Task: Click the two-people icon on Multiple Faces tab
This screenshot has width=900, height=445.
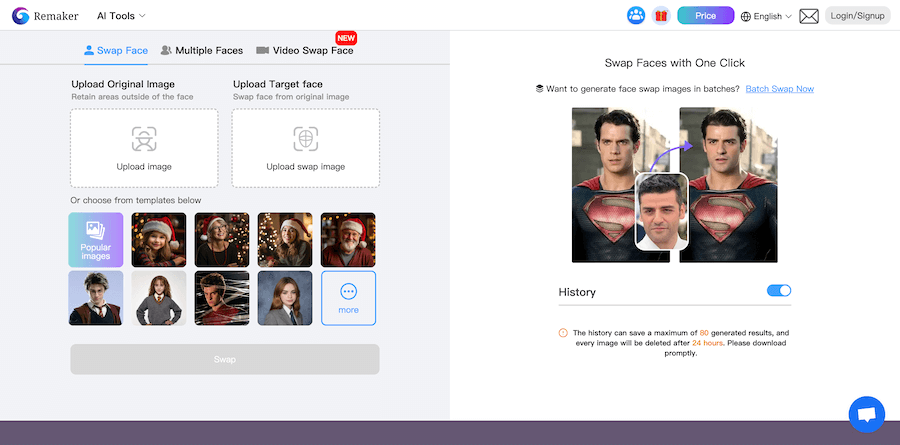Action: point(166,51)
